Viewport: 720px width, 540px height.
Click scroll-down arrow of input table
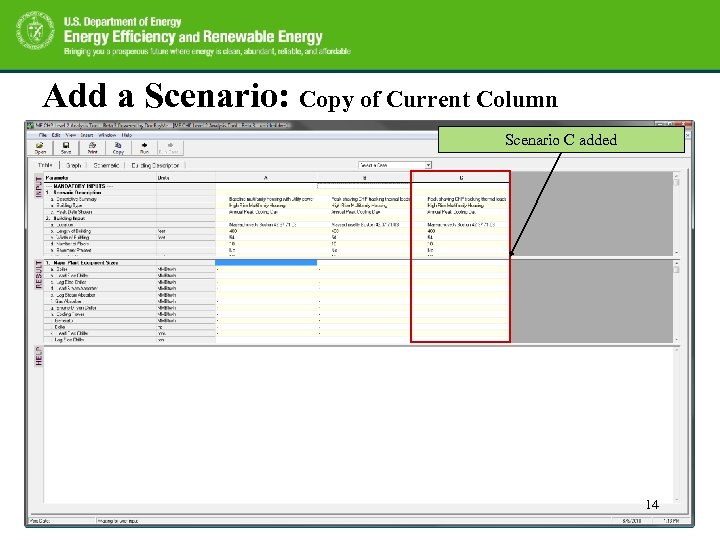point(676,253)
